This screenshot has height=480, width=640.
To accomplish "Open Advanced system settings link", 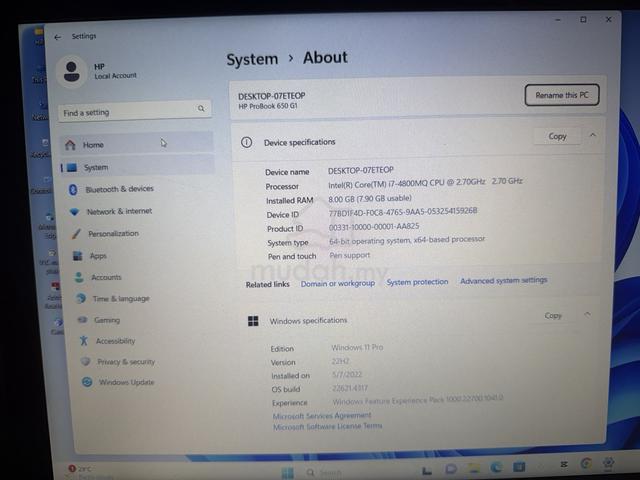I will [504, 280].
